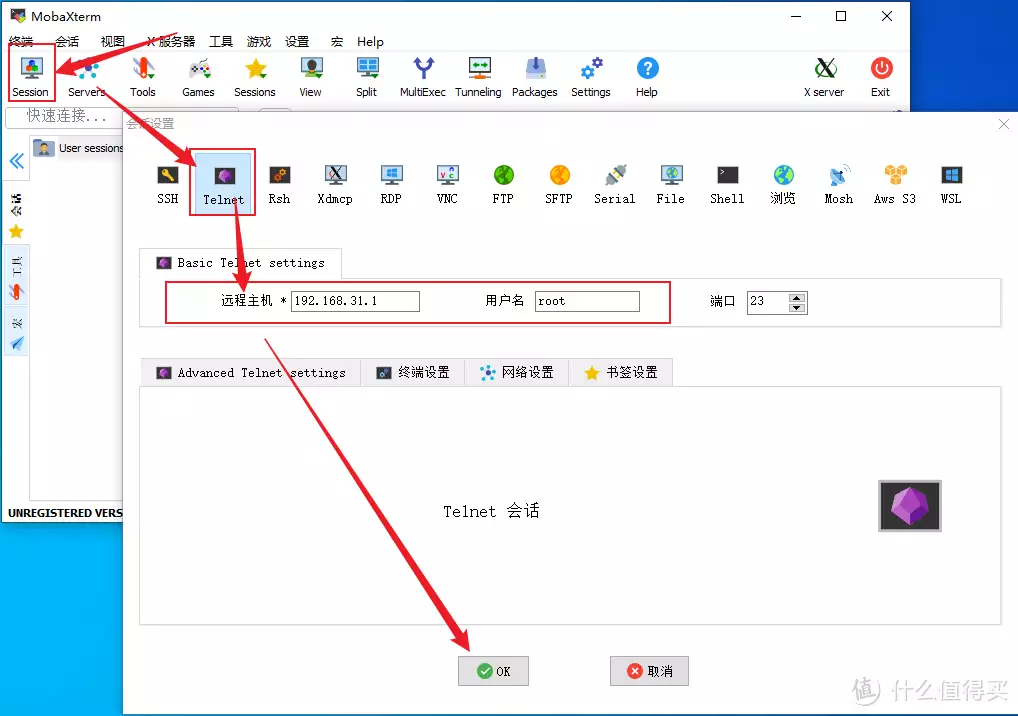Close the session settings dialog
1018x716 pixels.
click(x=1004, y=124)
